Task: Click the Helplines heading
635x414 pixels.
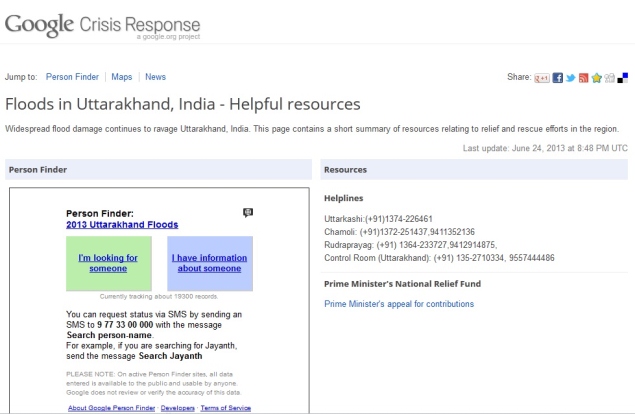Action: (343, 198)
